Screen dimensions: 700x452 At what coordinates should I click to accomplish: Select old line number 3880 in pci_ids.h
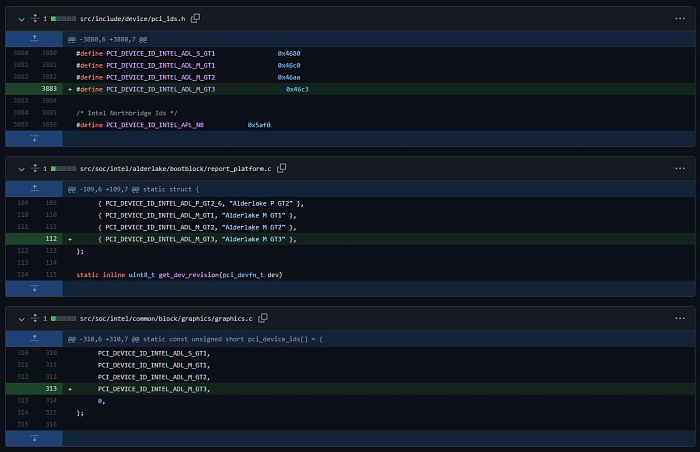pyautogui.click(x=21, y=53)
